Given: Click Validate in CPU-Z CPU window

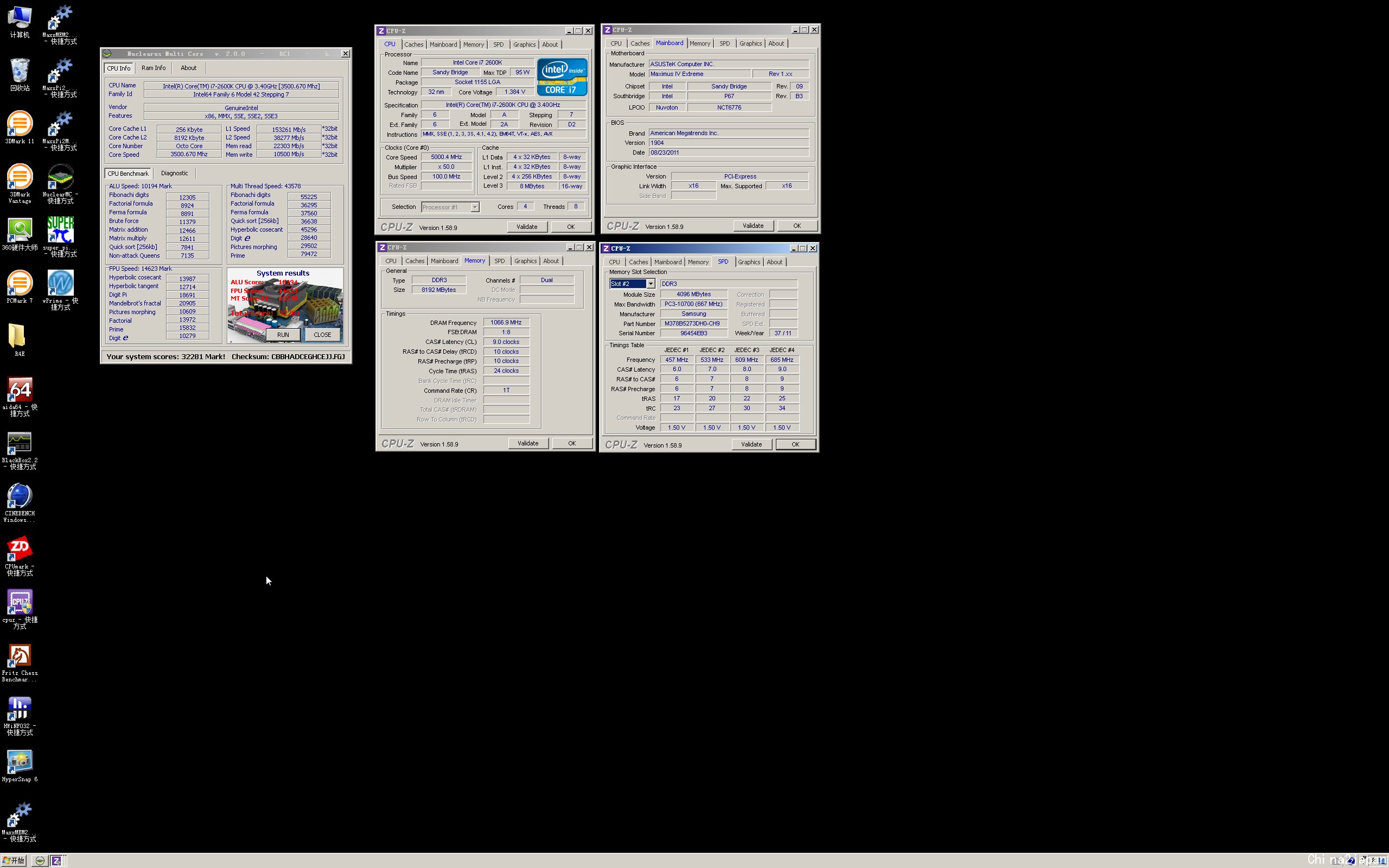Looking at the screenshot, I should pos(527,227).
